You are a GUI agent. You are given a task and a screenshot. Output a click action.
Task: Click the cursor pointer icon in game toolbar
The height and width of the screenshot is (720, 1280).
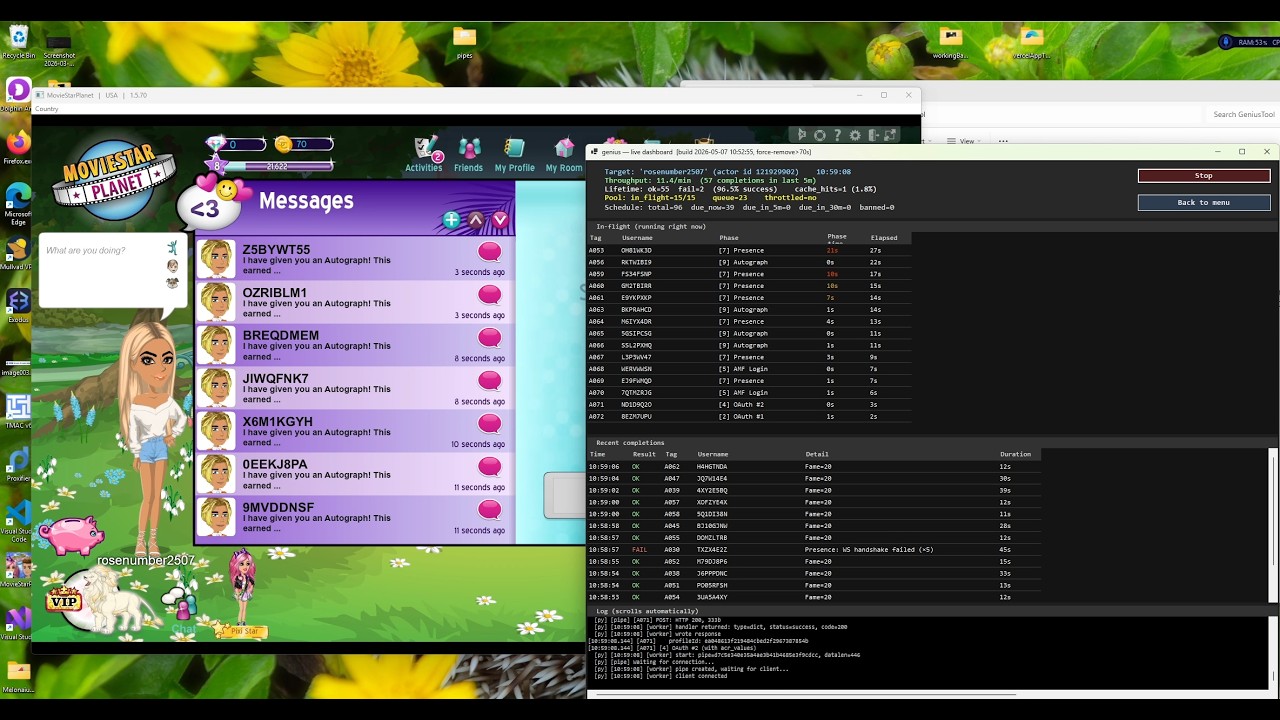point(802,135)
